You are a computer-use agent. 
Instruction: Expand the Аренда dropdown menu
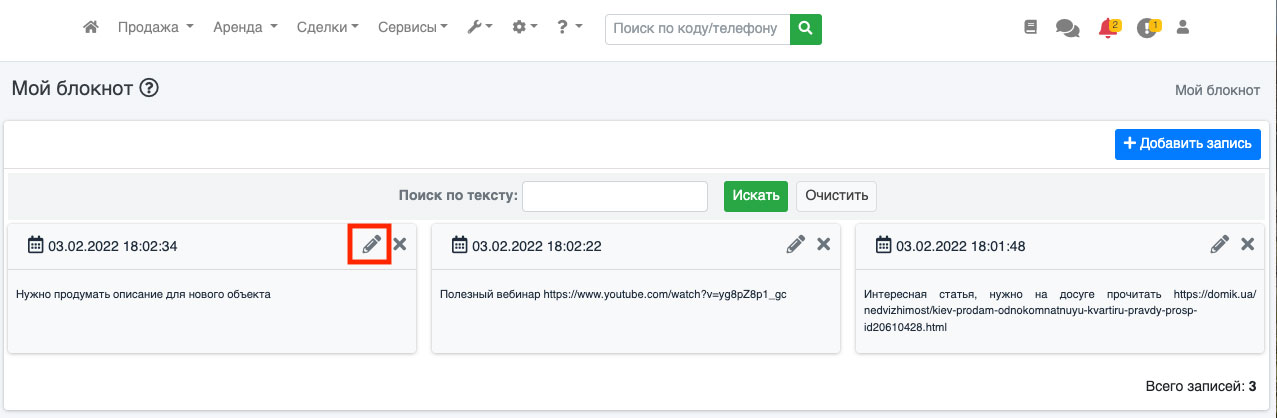click(x=245, y=29)
